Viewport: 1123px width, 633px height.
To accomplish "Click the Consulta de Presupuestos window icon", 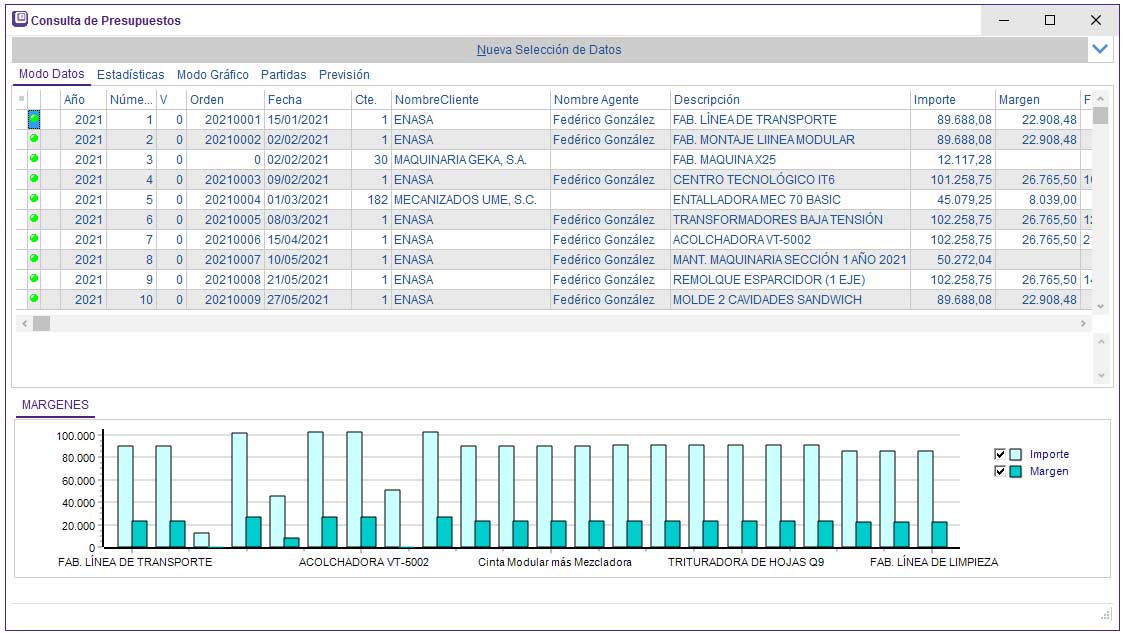I will click(20, 20).
